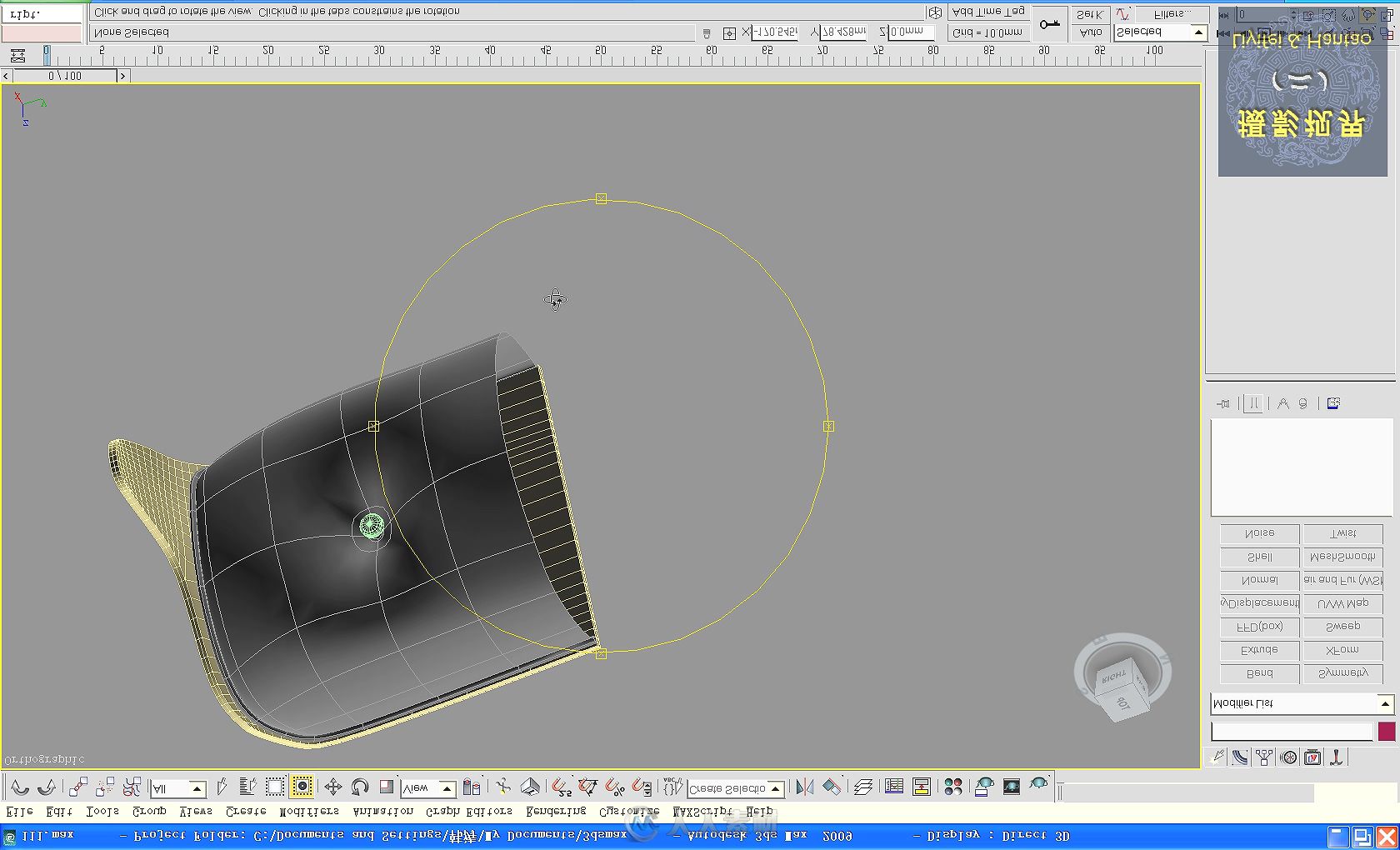This screenshot has width=1400, height=850.
Task: Open the Render Setup teapot icon
Action: 984,787
